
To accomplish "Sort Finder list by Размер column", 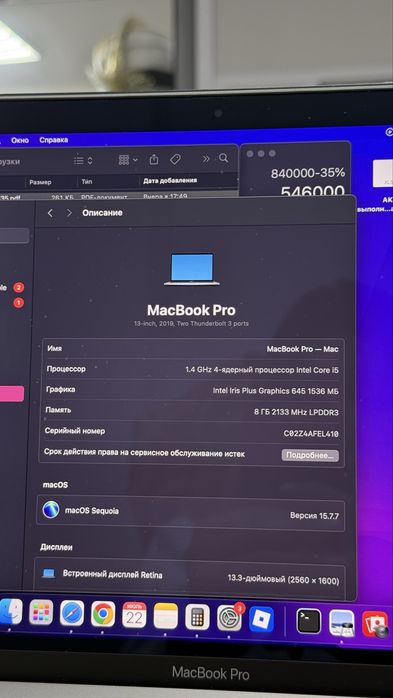I will 40,182.
